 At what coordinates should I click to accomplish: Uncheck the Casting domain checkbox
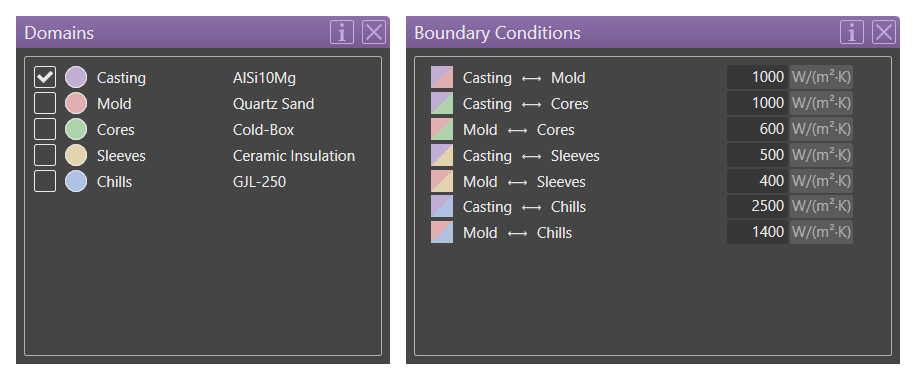(x=45, y=77)
